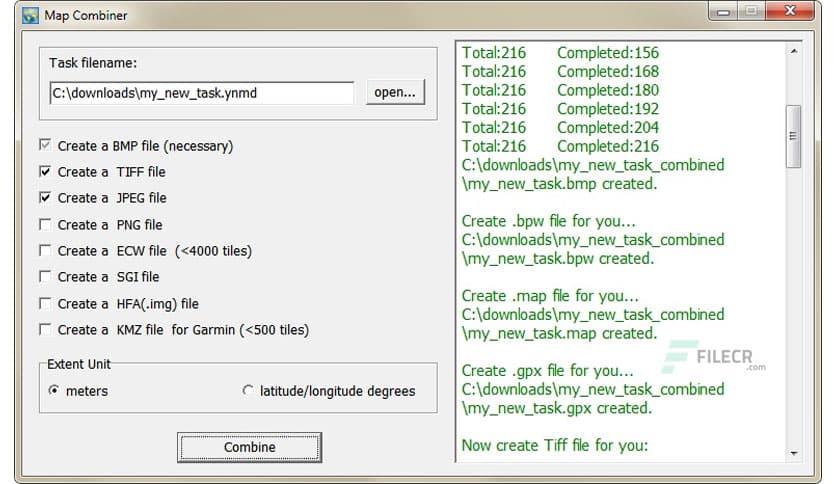Click the 'Extent Unit' group label
This screenshot has width=836, height=484.
(x=78, y=364)
